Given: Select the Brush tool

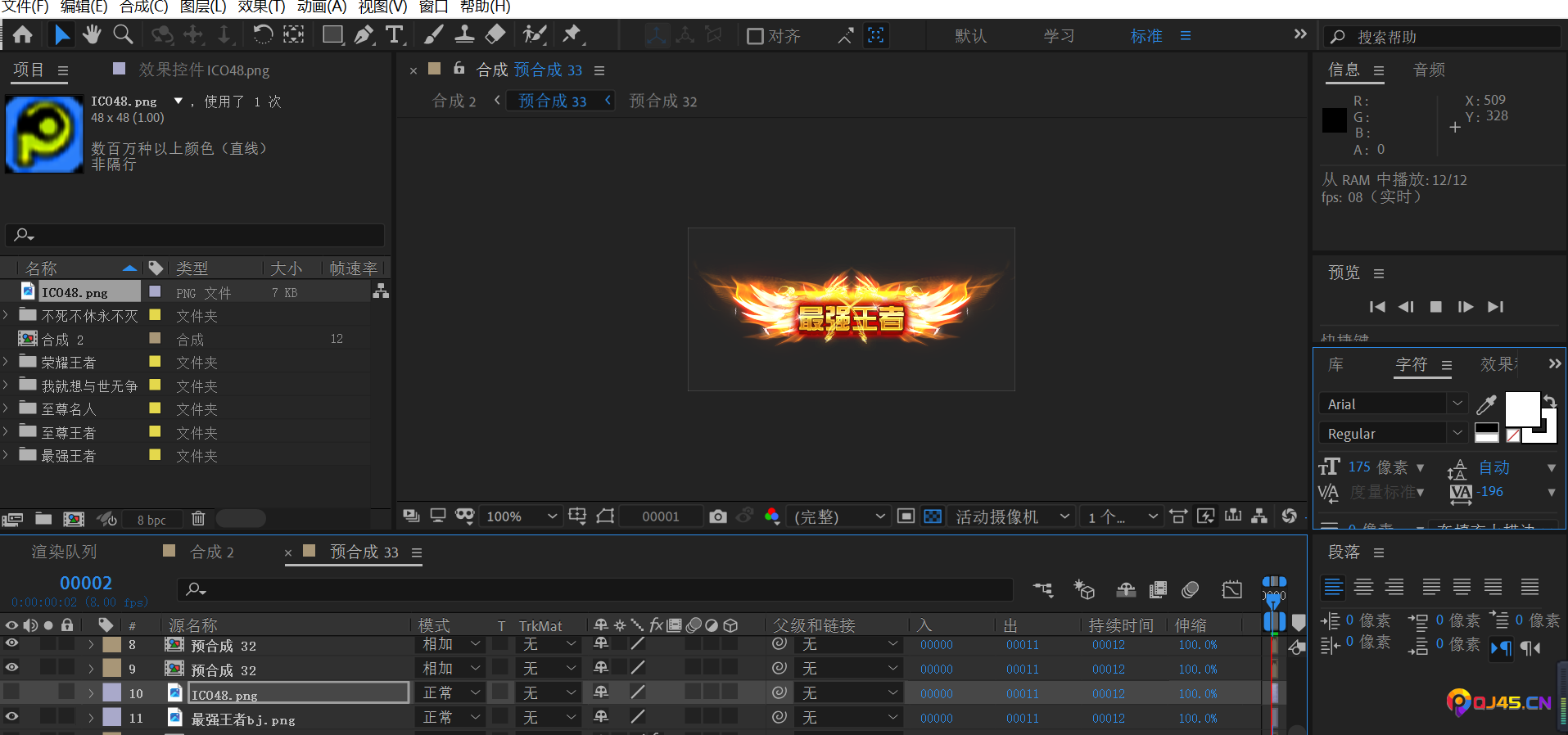Looking at the screenshot, I should click(433, 34).
